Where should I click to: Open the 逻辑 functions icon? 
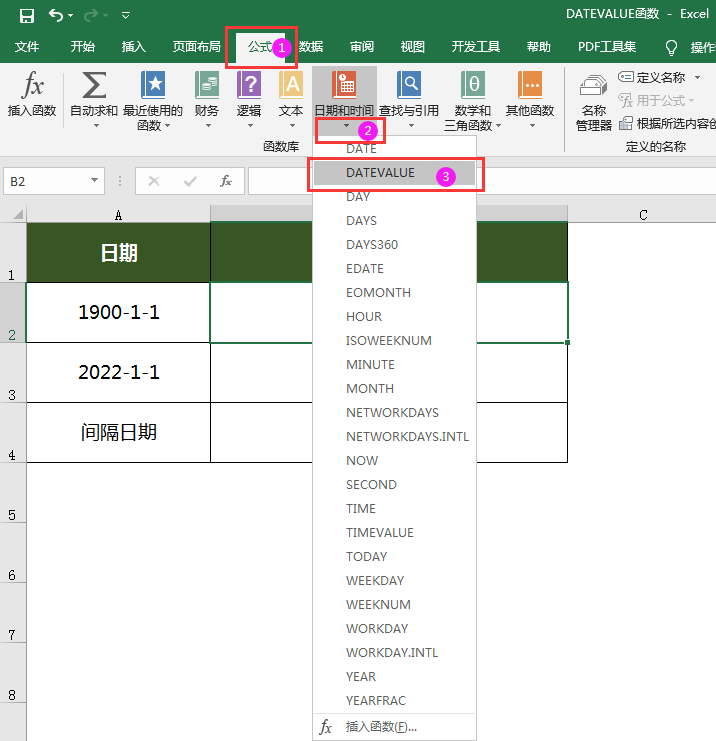pos(249,85)
